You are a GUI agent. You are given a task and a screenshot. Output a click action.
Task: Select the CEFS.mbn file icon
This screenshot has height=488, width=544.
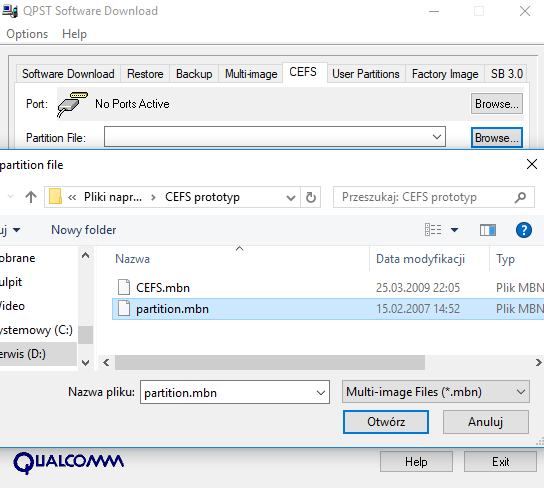click(x=124, y=288)
